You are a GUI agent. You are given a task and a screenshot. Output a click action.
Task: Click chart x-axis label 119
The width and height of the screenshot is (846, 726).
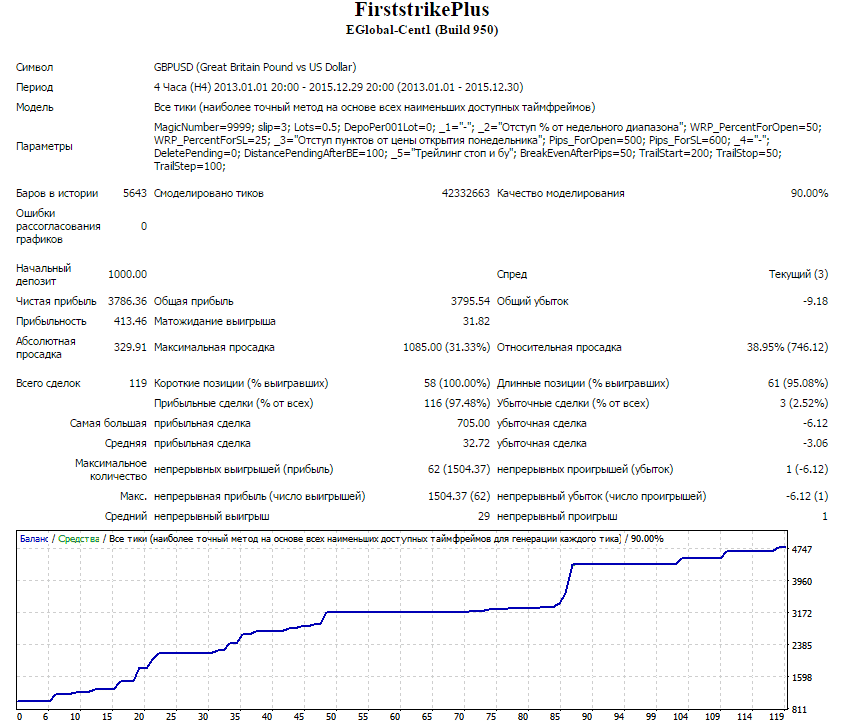(776, 716)
